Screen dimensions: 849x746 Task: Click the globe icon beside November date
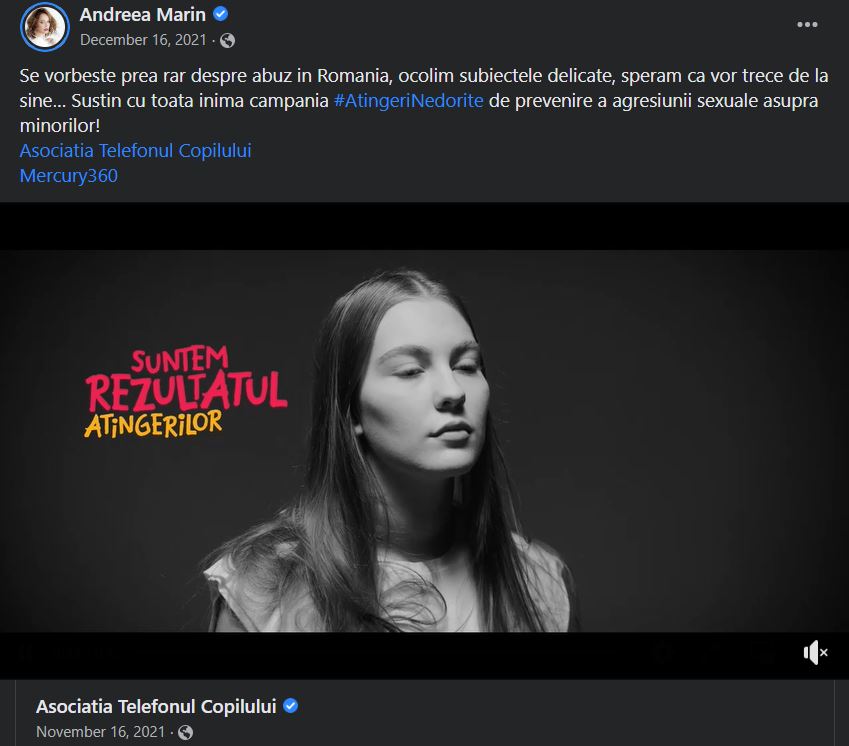(186, 732)
